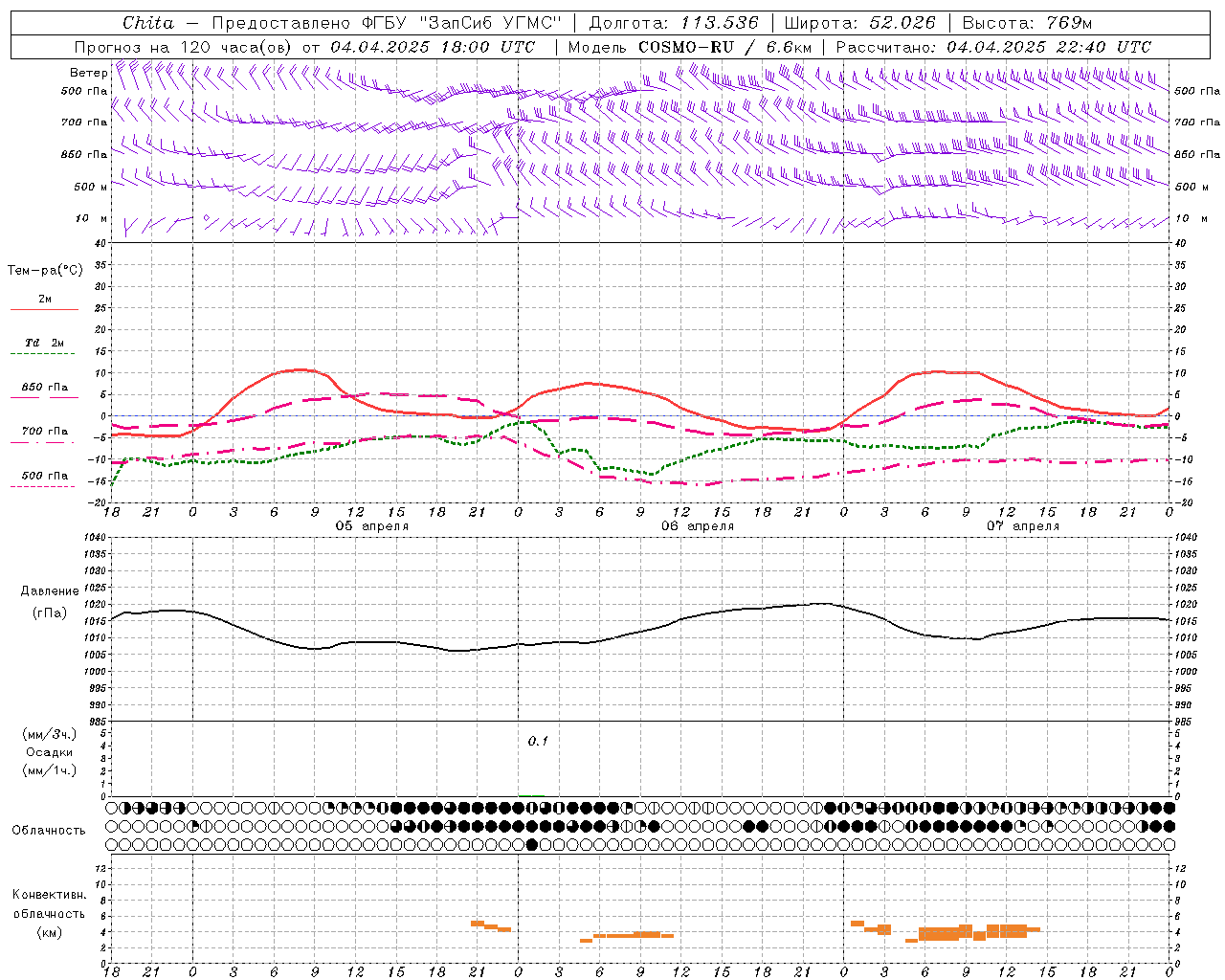Screen dimensions: 1225x980
Task: Click the only filled circle in bottom cloud row
Action: coord(532,844)
